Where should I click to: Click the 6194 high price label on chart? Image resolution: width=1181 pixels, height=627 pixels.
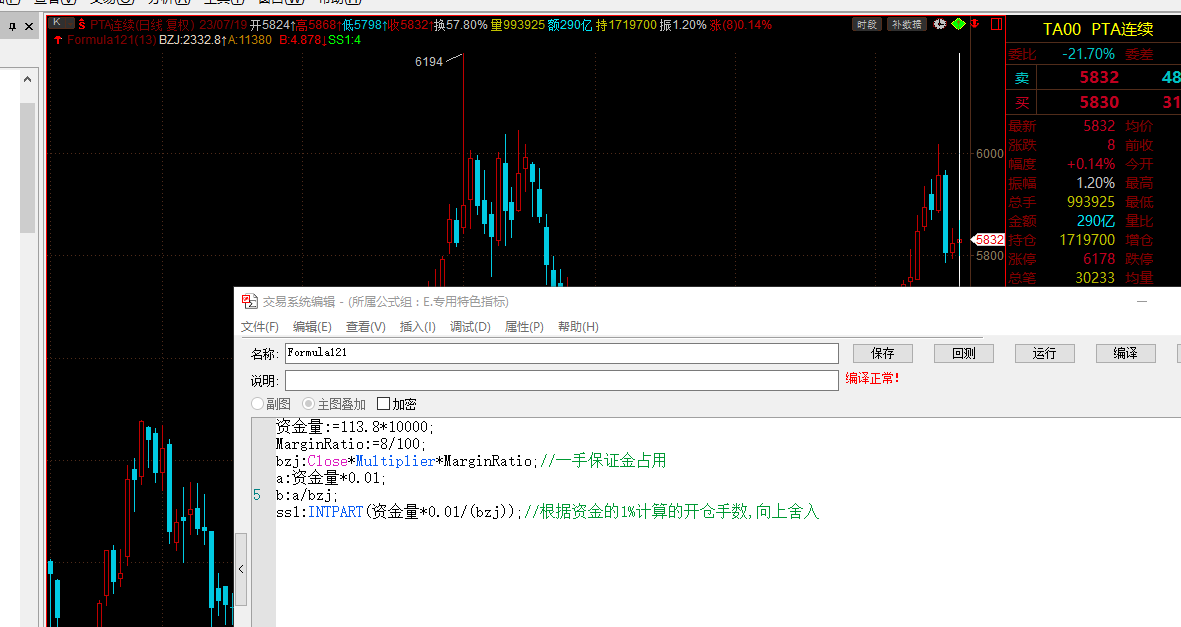(x=429, y=62)
